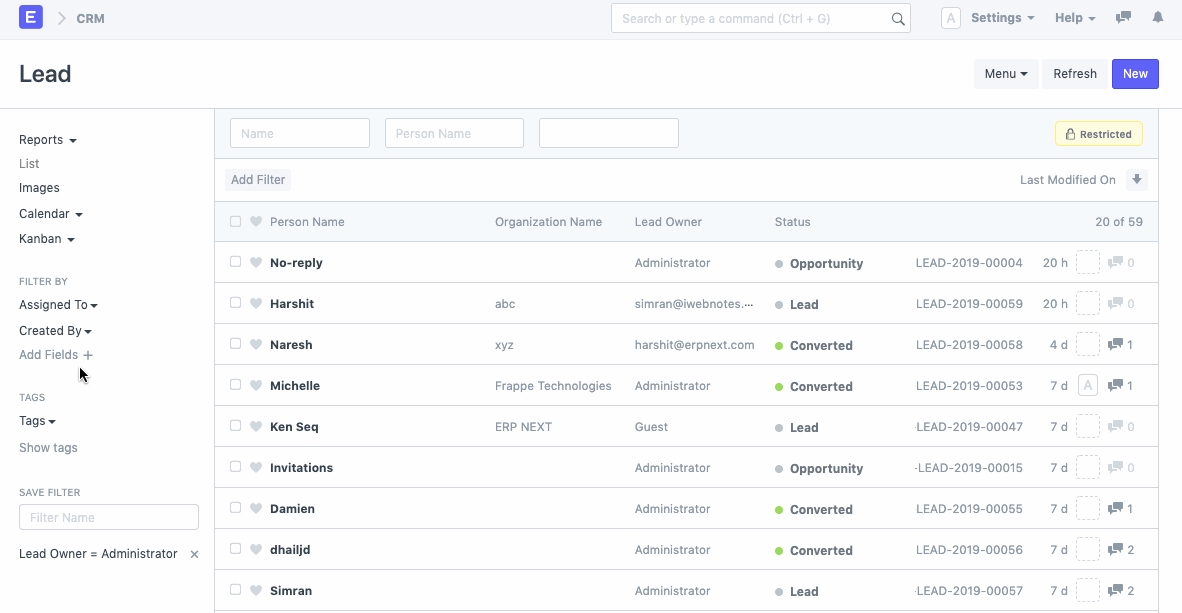The height and width of the screenshot is (613, 1182).
Task: Open the Kanban dropdown in sidebar
Action: (x=46, y=239)
